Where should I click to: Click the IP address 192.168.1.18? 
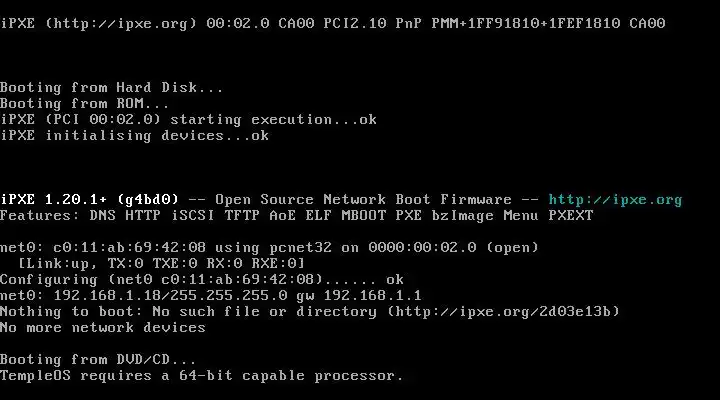pos(107,296)
